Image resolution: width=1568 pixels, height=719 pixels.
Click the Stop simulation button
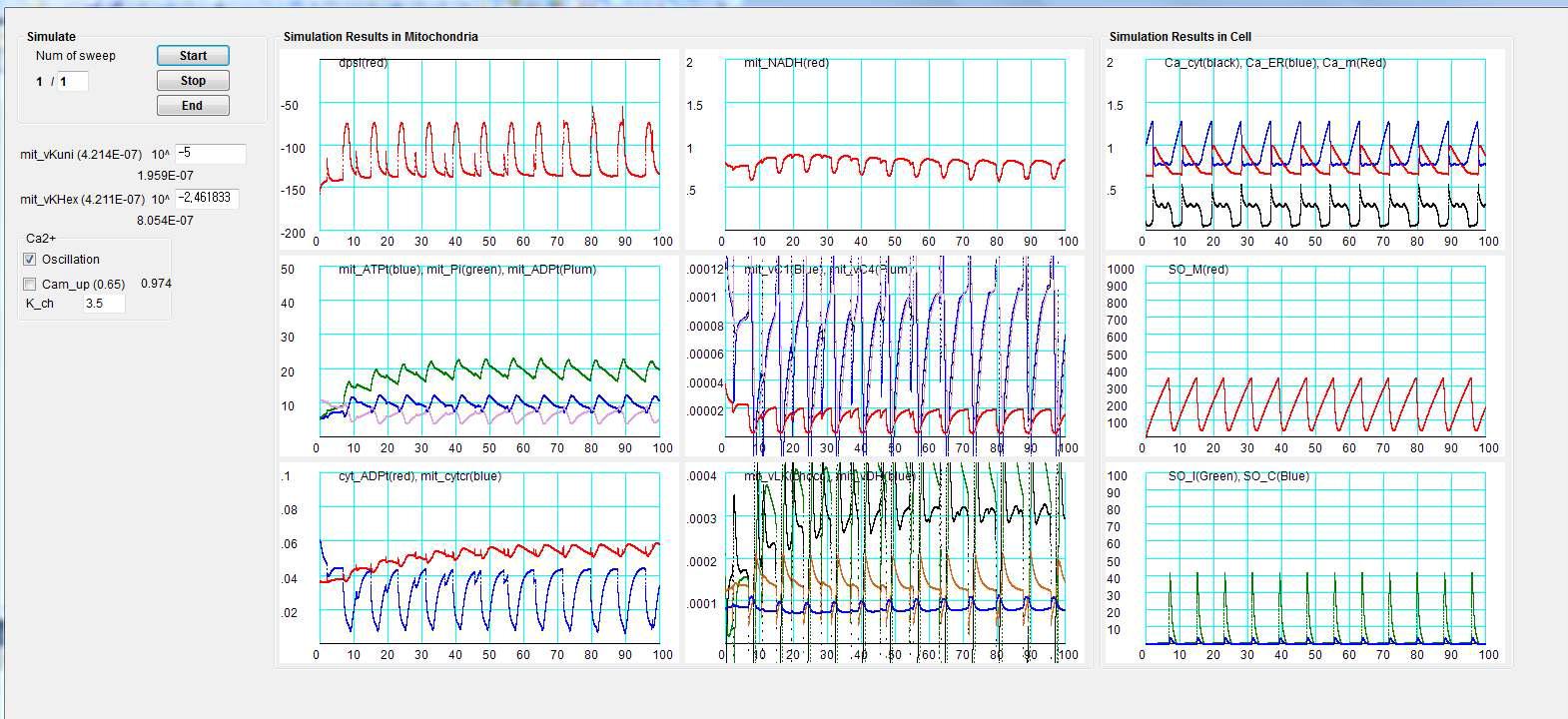point(193,81)
